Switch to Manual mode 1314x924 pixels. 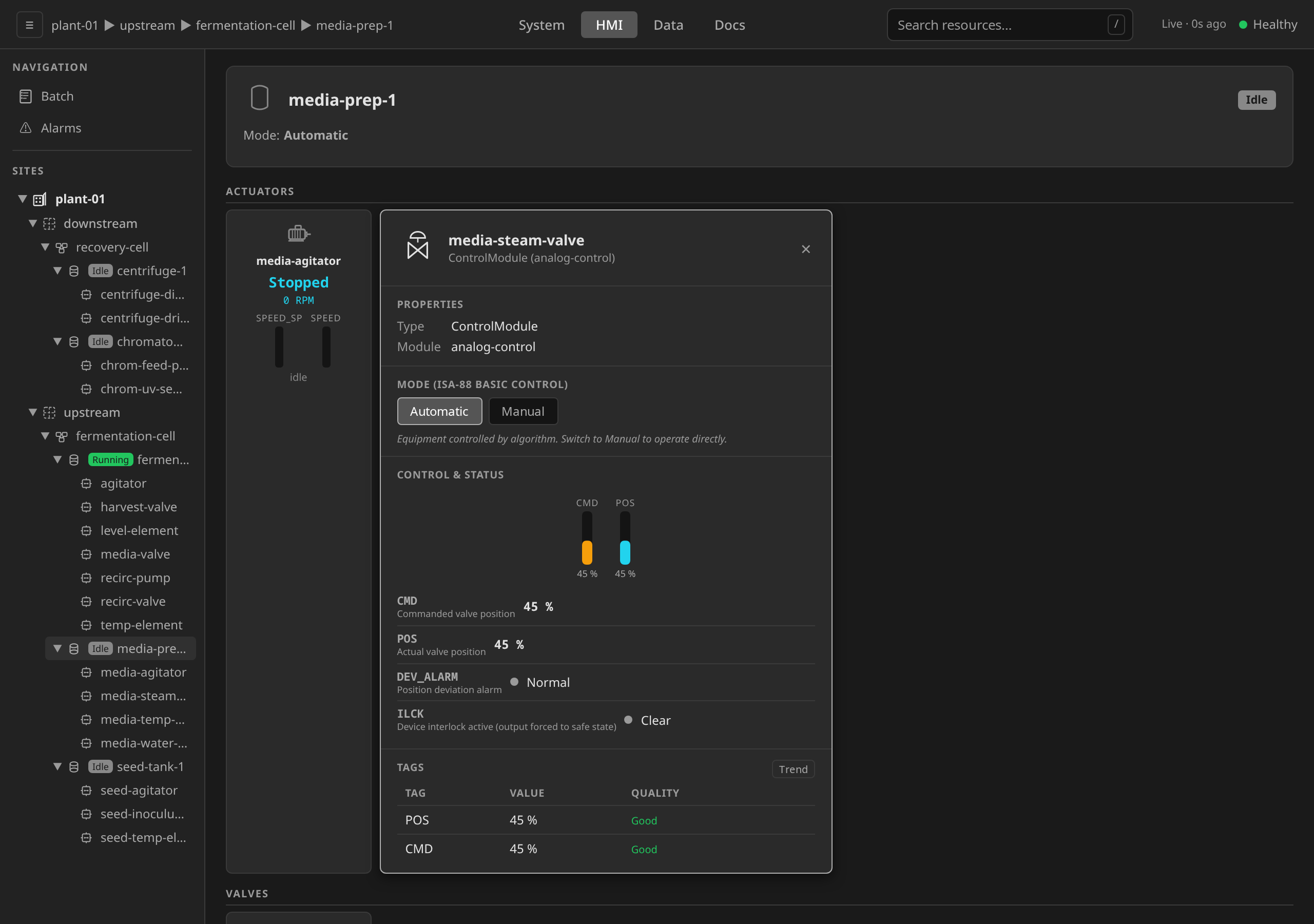click(x=523, y=411)
